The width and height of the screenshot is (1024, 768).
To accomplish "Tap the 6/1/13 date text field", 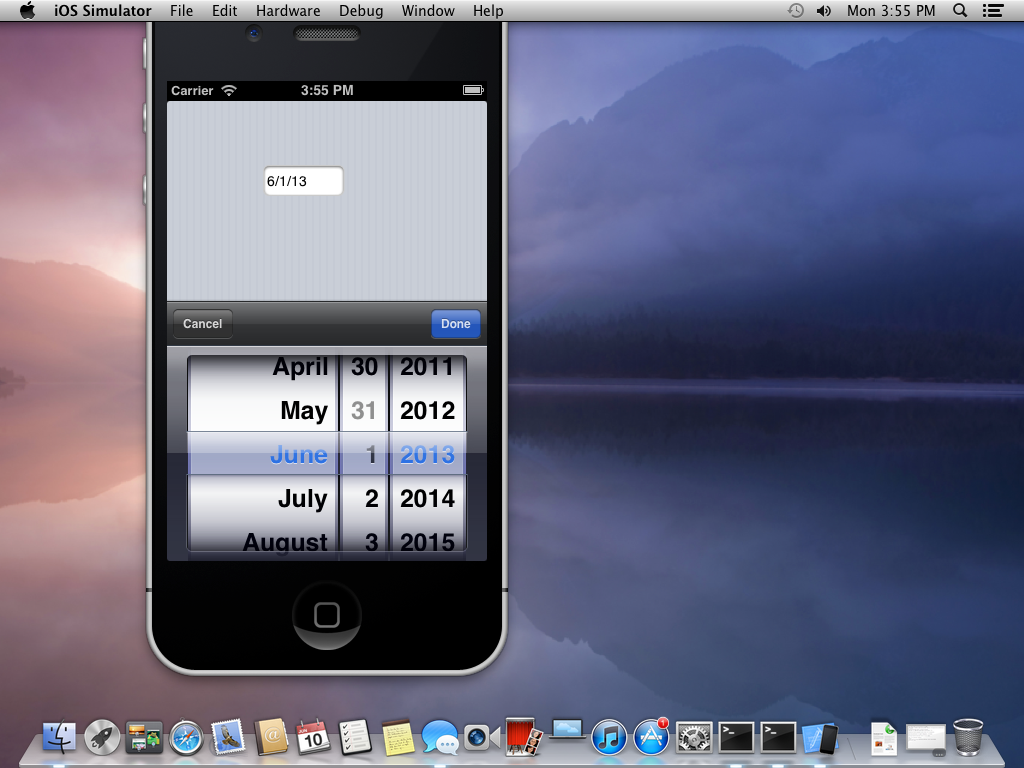I will 304,181.
